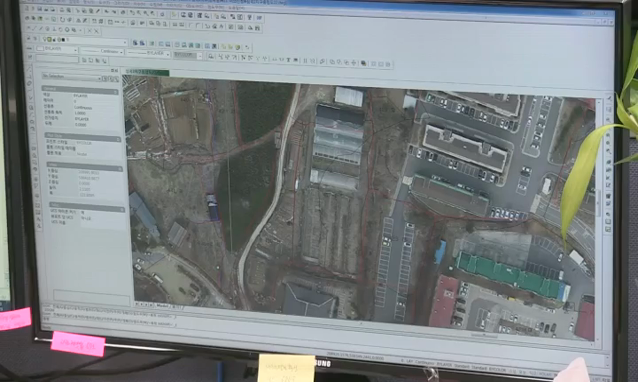Click the Pan hand icon in the toolbar
638x382 pixels.
(123, 12)
